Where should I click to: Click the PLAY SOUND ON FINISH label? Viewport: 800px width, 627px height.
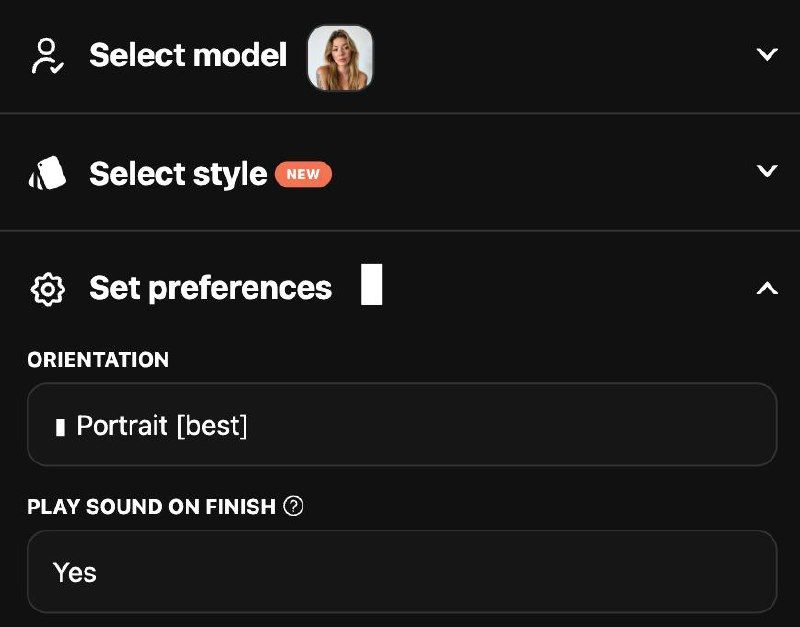pos(151,507)
